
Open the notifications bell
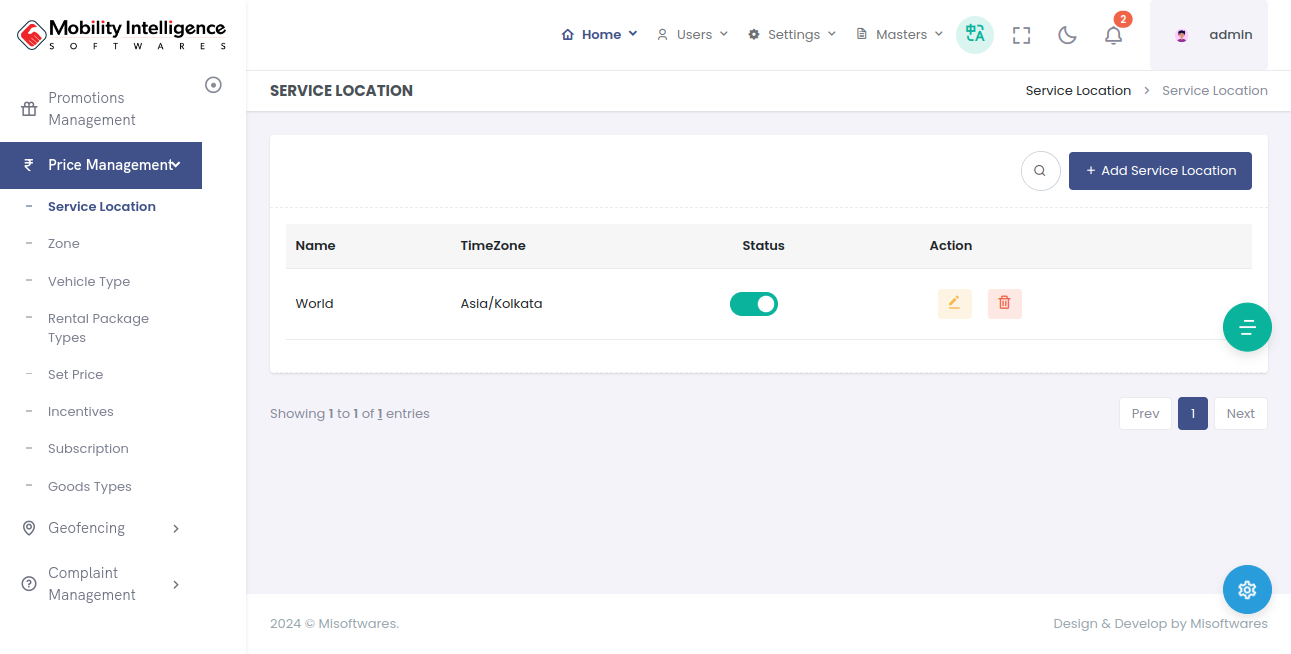coord(1113,35)
